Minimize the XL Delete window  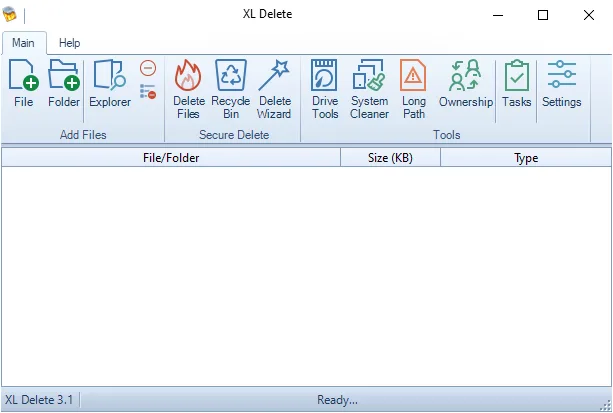click(498, 15)
